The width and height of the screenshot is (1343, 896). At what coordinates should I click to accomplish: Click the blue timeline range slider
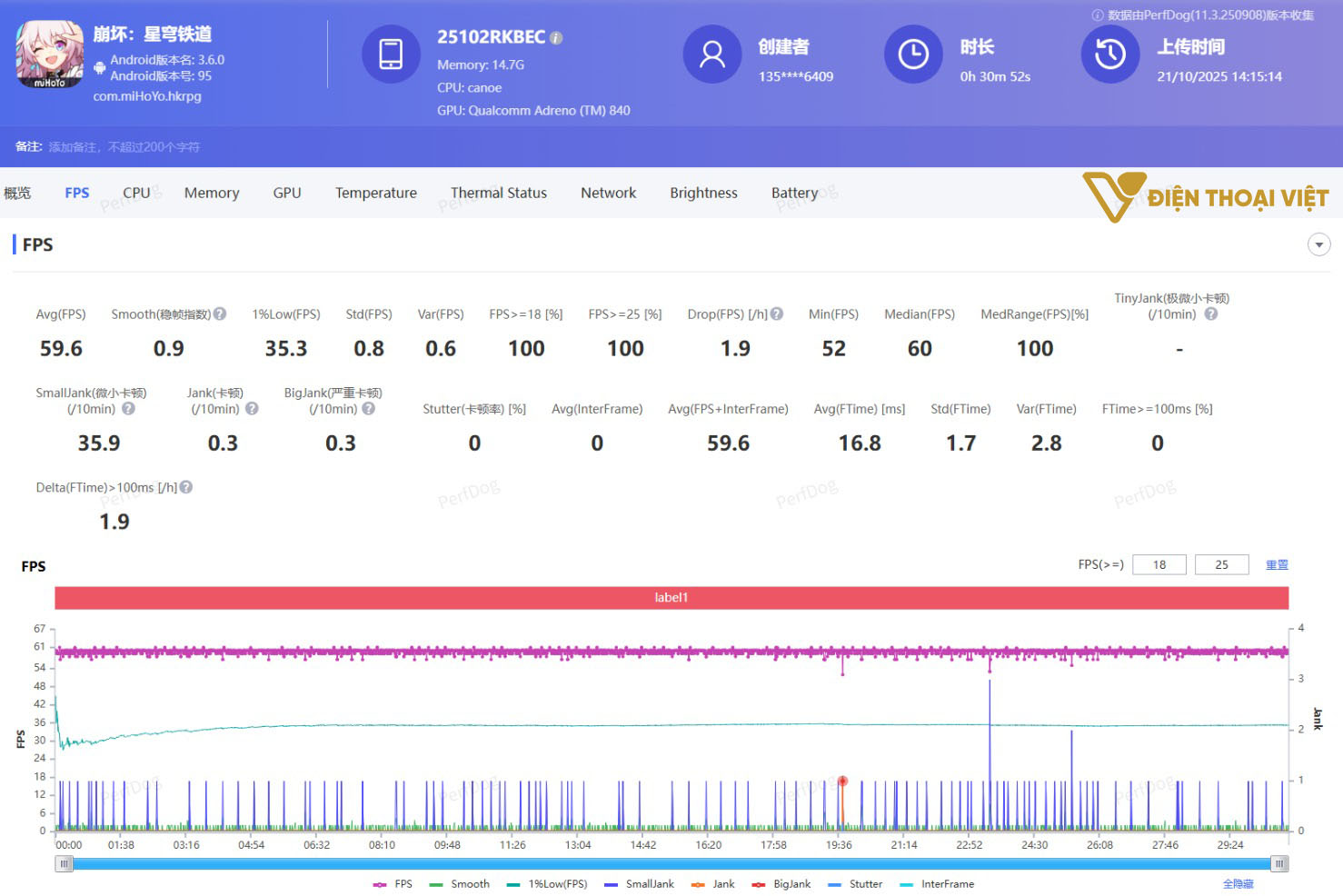pyautogui.click(x=671, y=863)
